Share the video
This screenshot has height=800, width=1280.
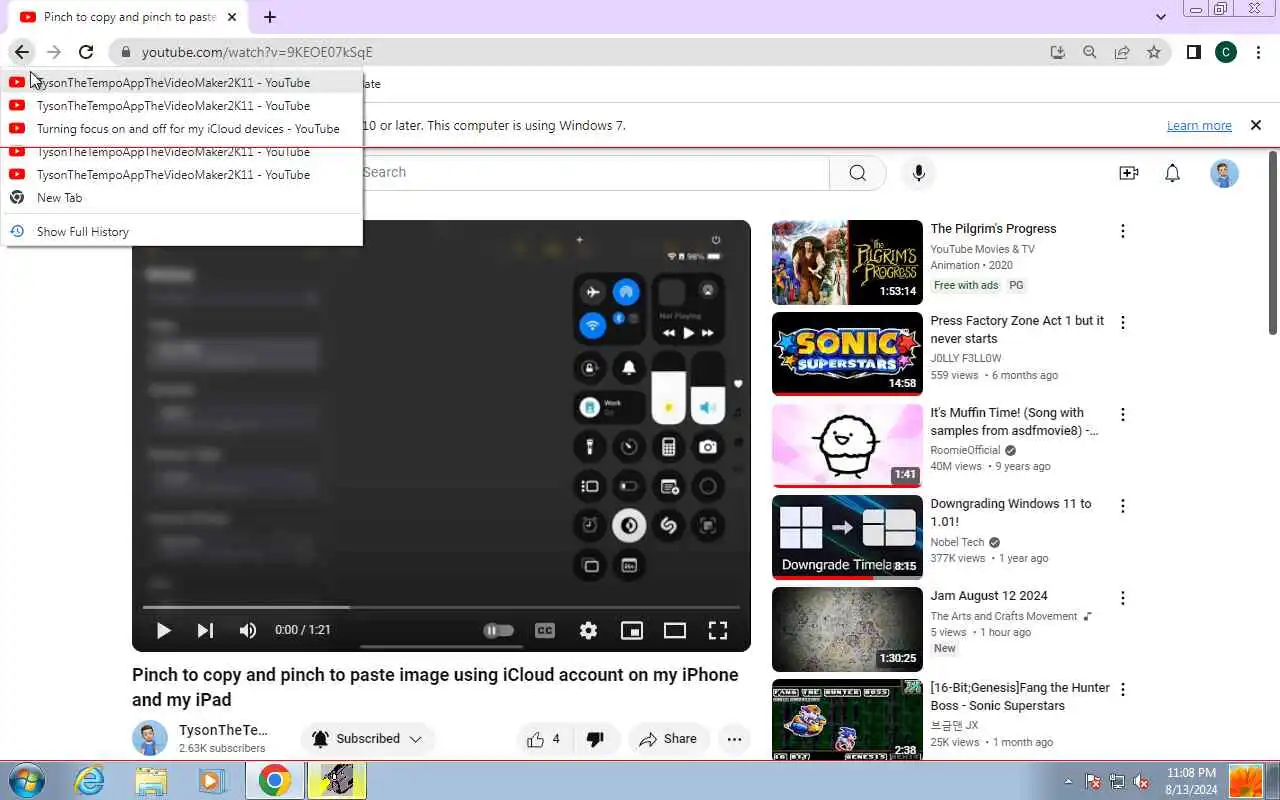tap(668, 739)
